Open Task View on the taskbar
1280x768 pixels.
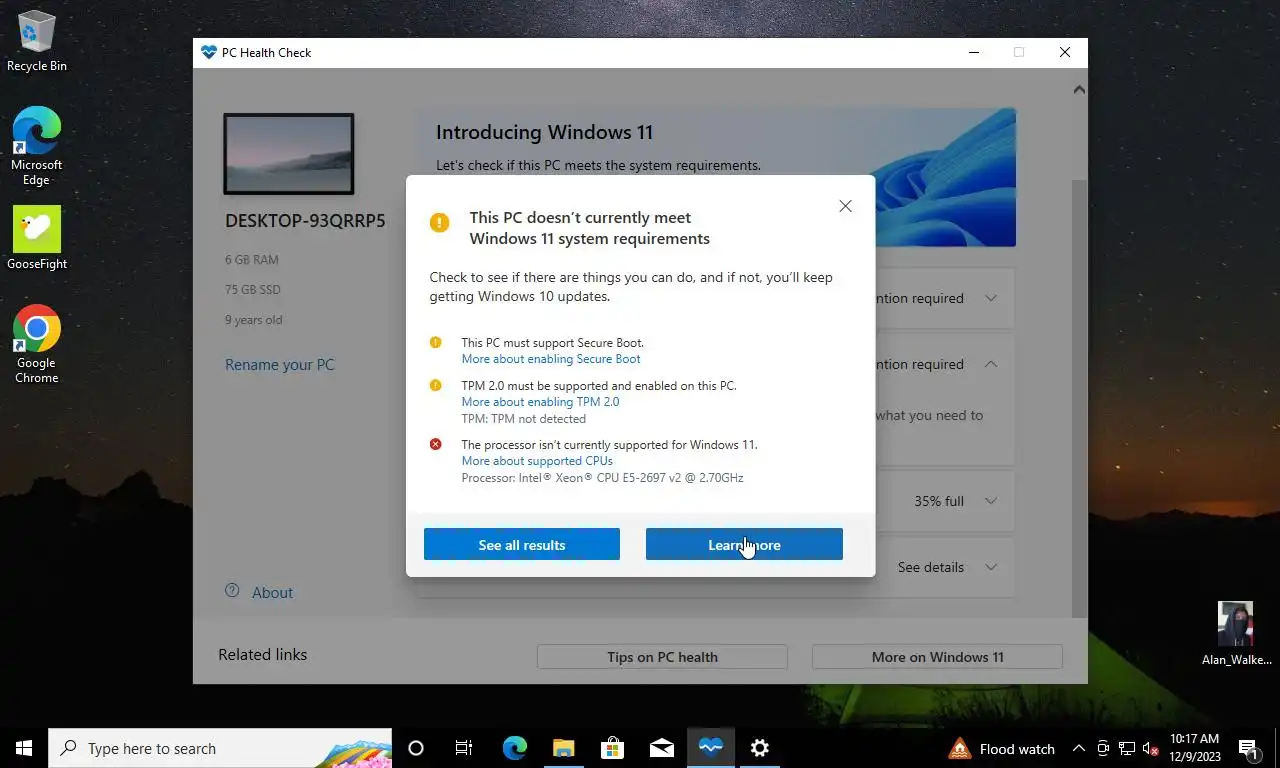[464, 748]
